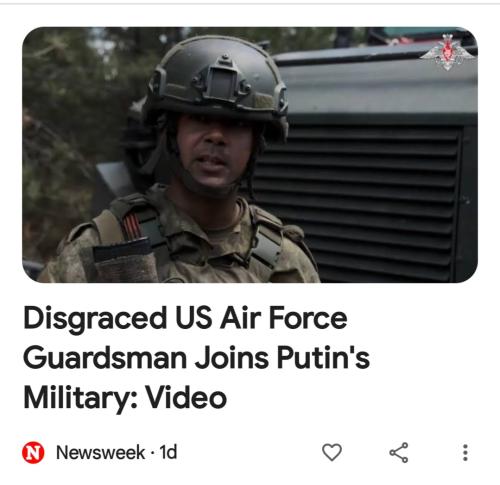Image resolution: width=500 pixels, height=485 pixels.
Task: Click the 'Guardsman Joins Putin's' headline line
Action: (197, 358)
